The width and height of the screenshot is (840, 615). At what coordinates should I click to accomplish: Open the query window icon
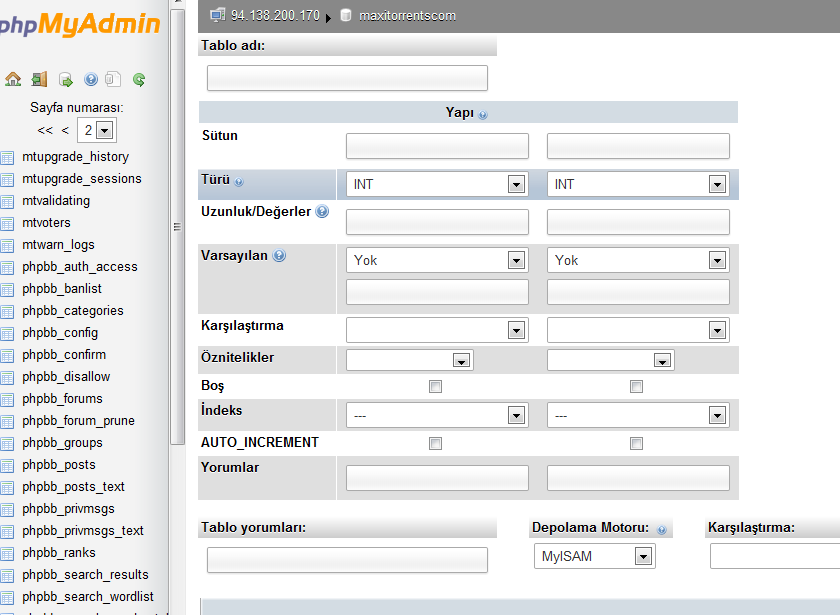[65, 80]
